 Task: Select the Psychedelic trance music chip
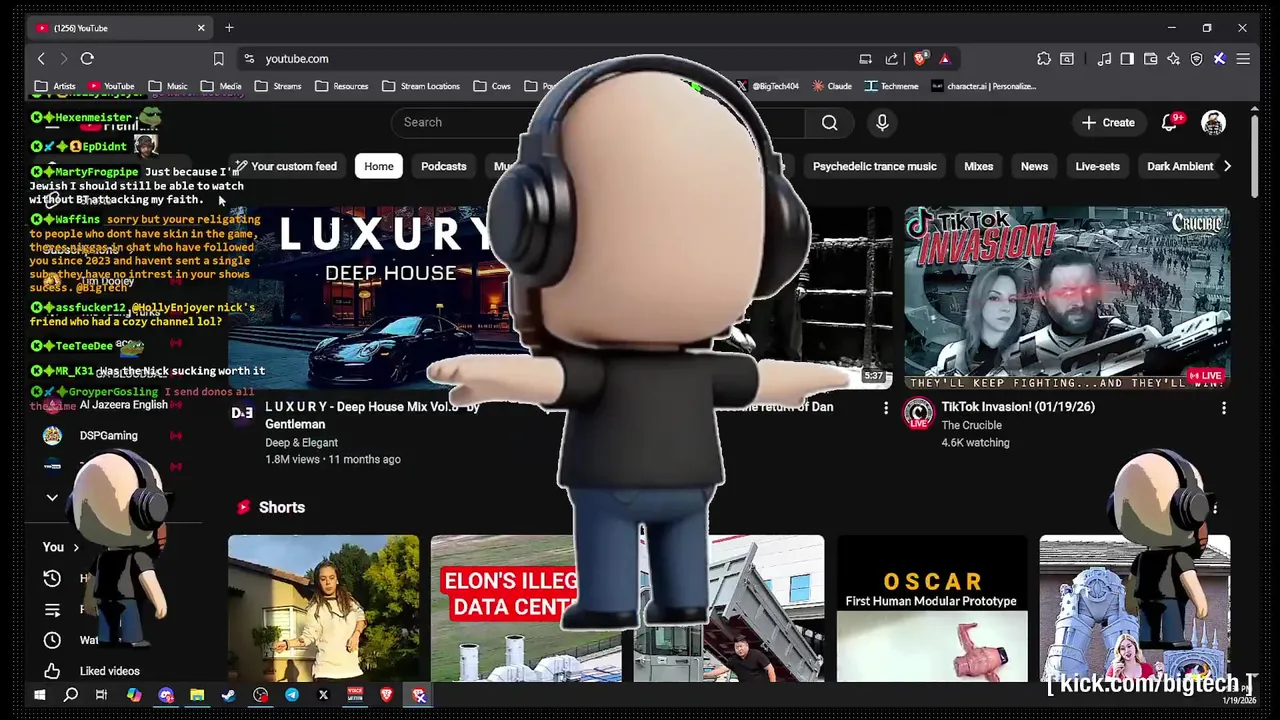[875, 166]
